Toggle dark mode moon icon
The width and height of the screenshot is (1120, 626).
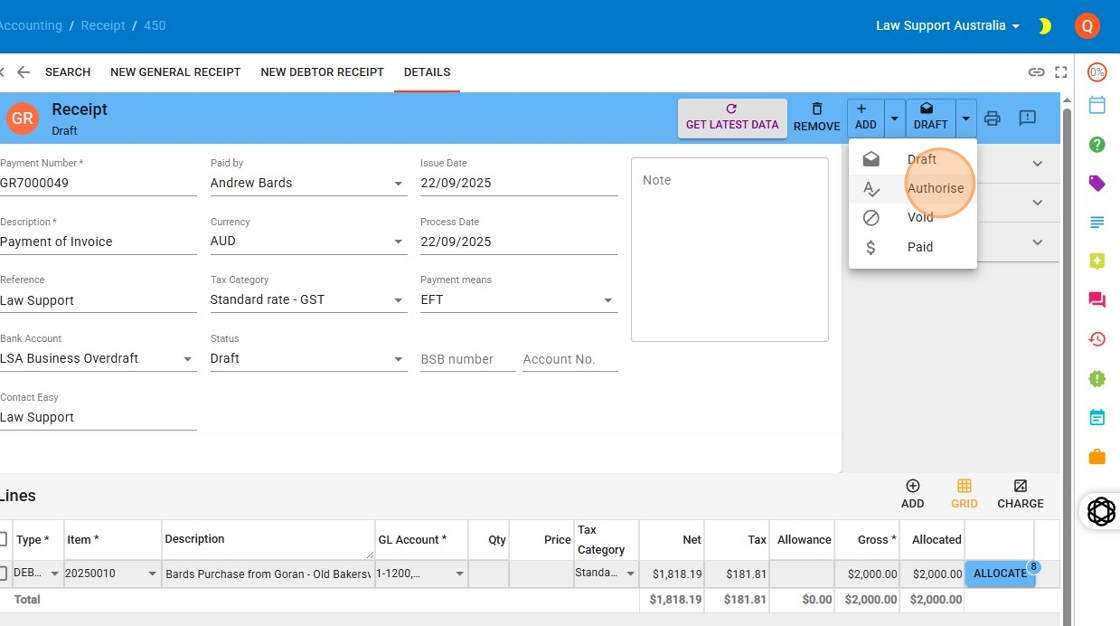coord(1045,26)
